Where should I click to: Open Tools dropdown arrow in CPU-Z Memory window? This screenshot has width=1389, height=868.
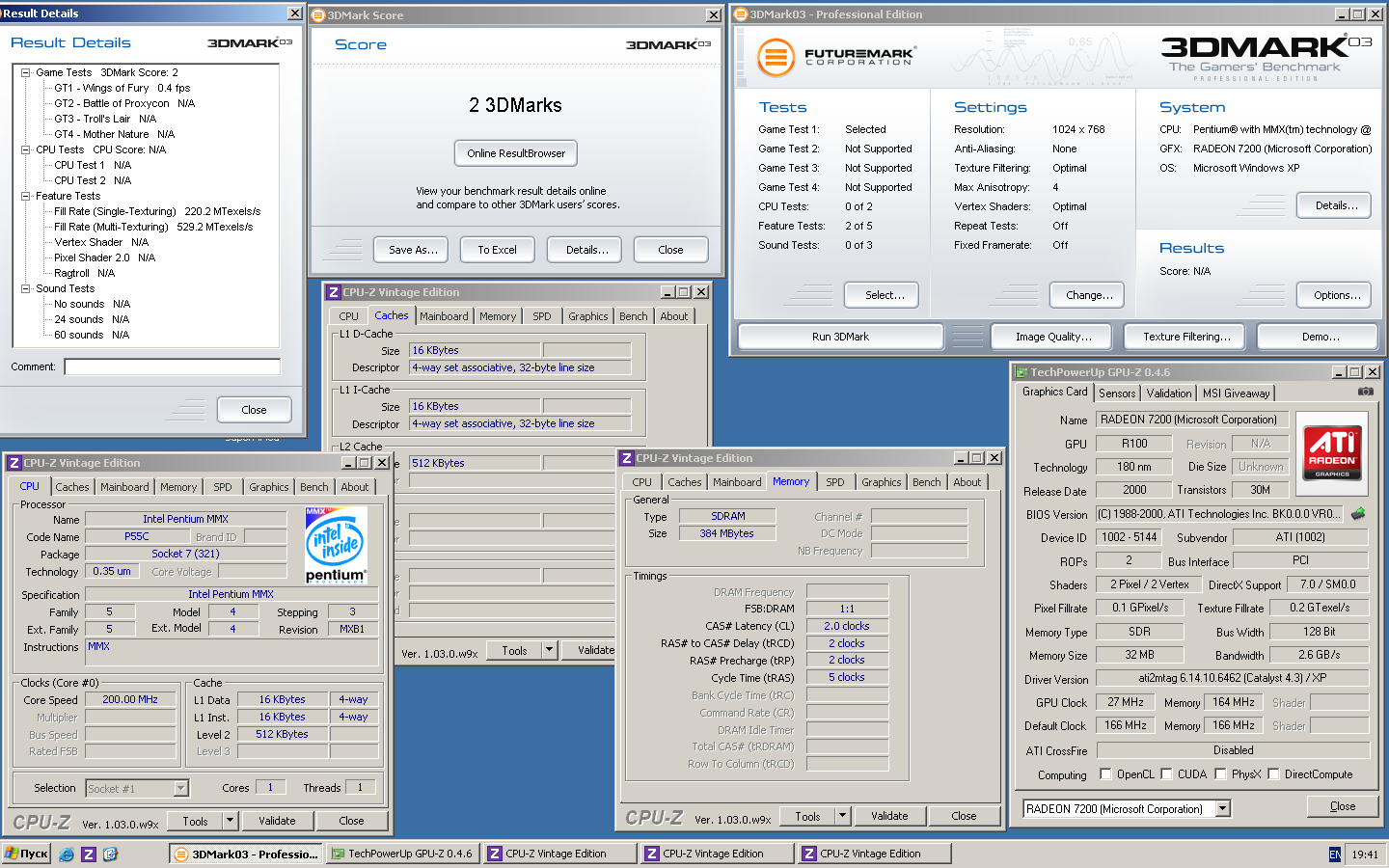pos(842,816)
